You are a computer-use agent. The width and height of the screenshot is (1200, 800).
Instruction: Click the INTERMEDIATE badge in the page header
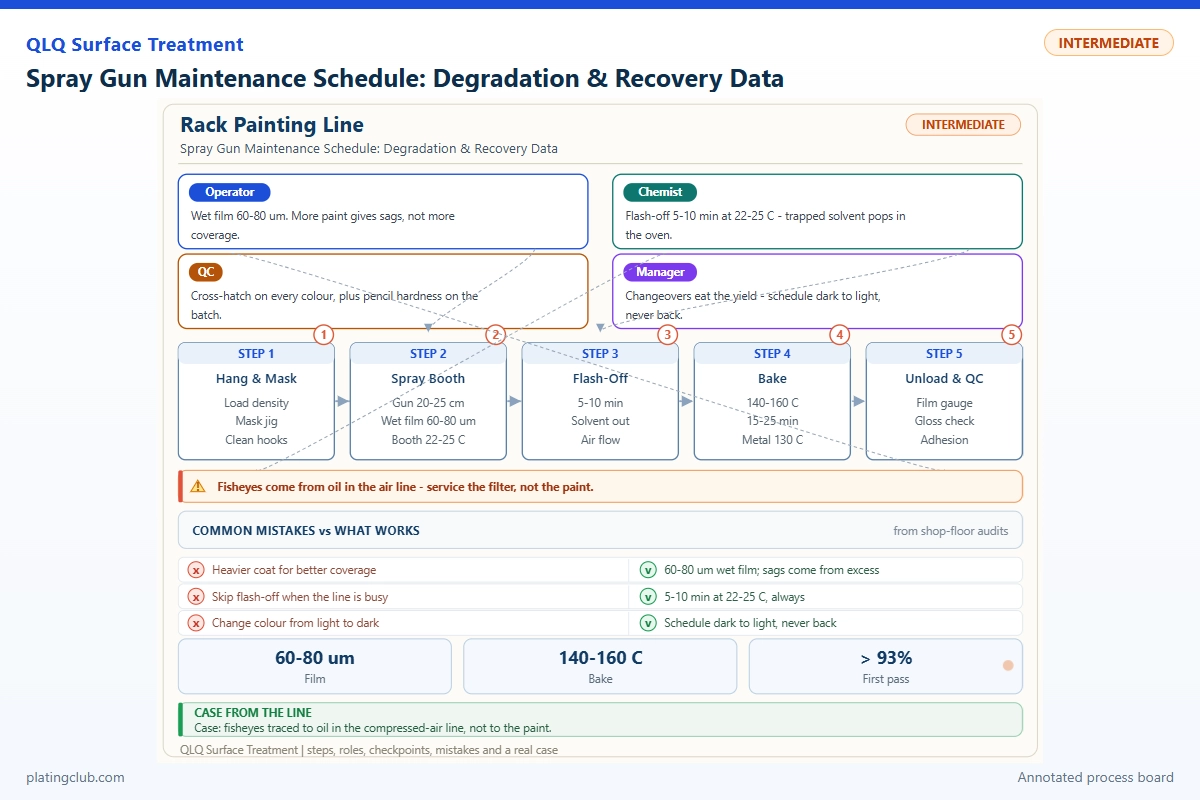click(x=1108, y=43)
